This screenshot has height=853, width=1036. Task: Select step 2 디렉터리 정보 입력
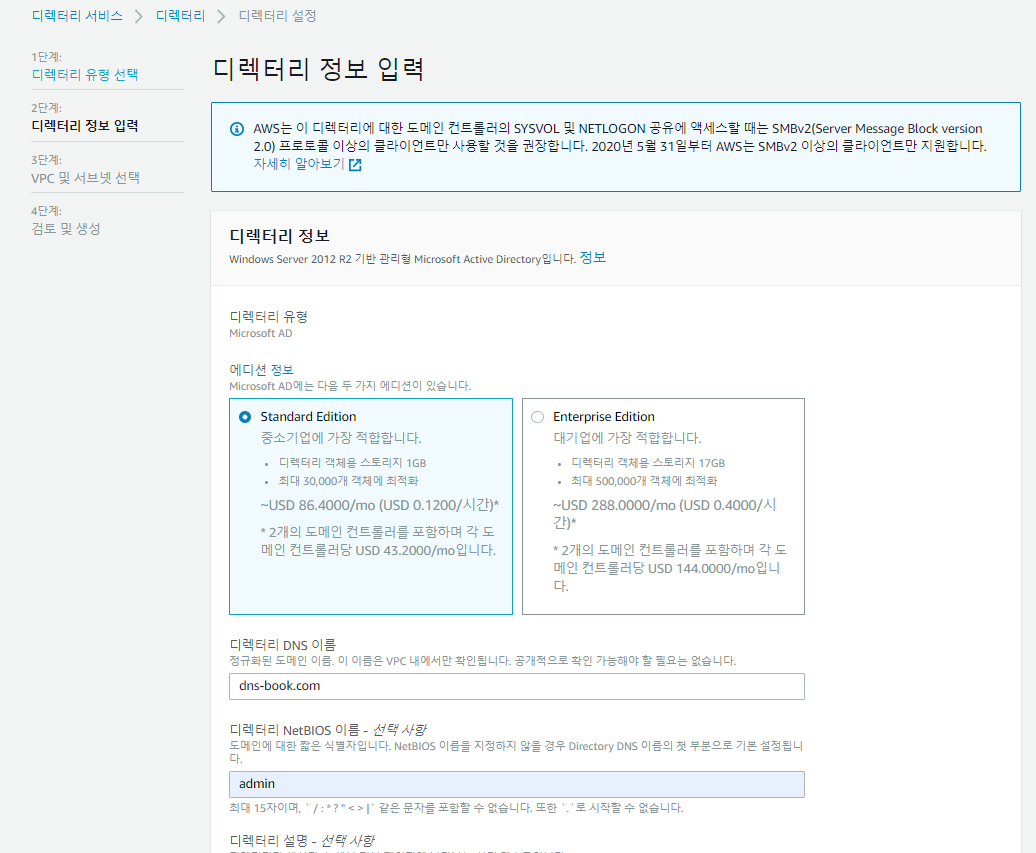(85, 126)
